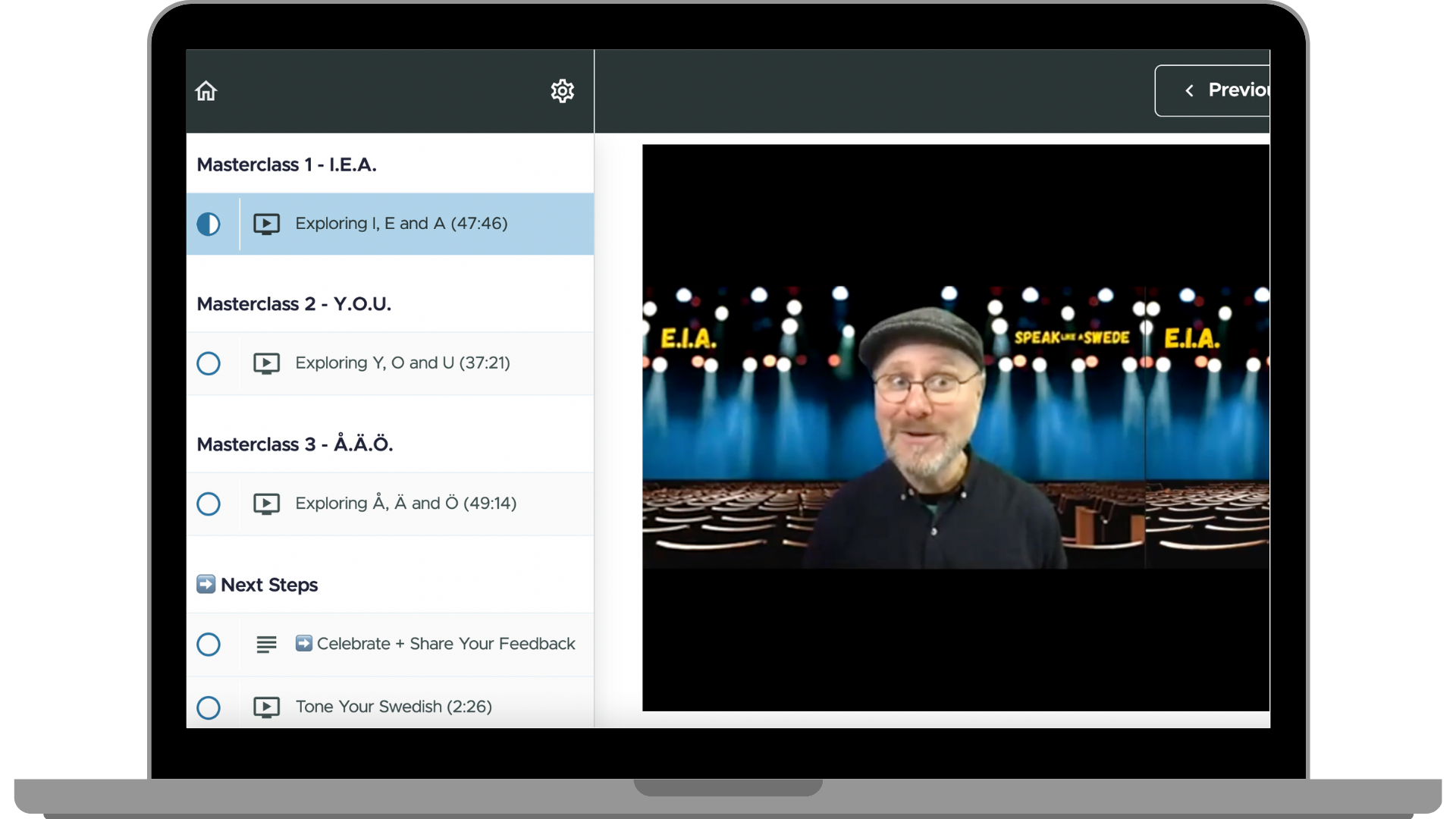1456x819 pixels.
Task: Mark Tone Your Swedish complete circle
Action: point(209,708)
